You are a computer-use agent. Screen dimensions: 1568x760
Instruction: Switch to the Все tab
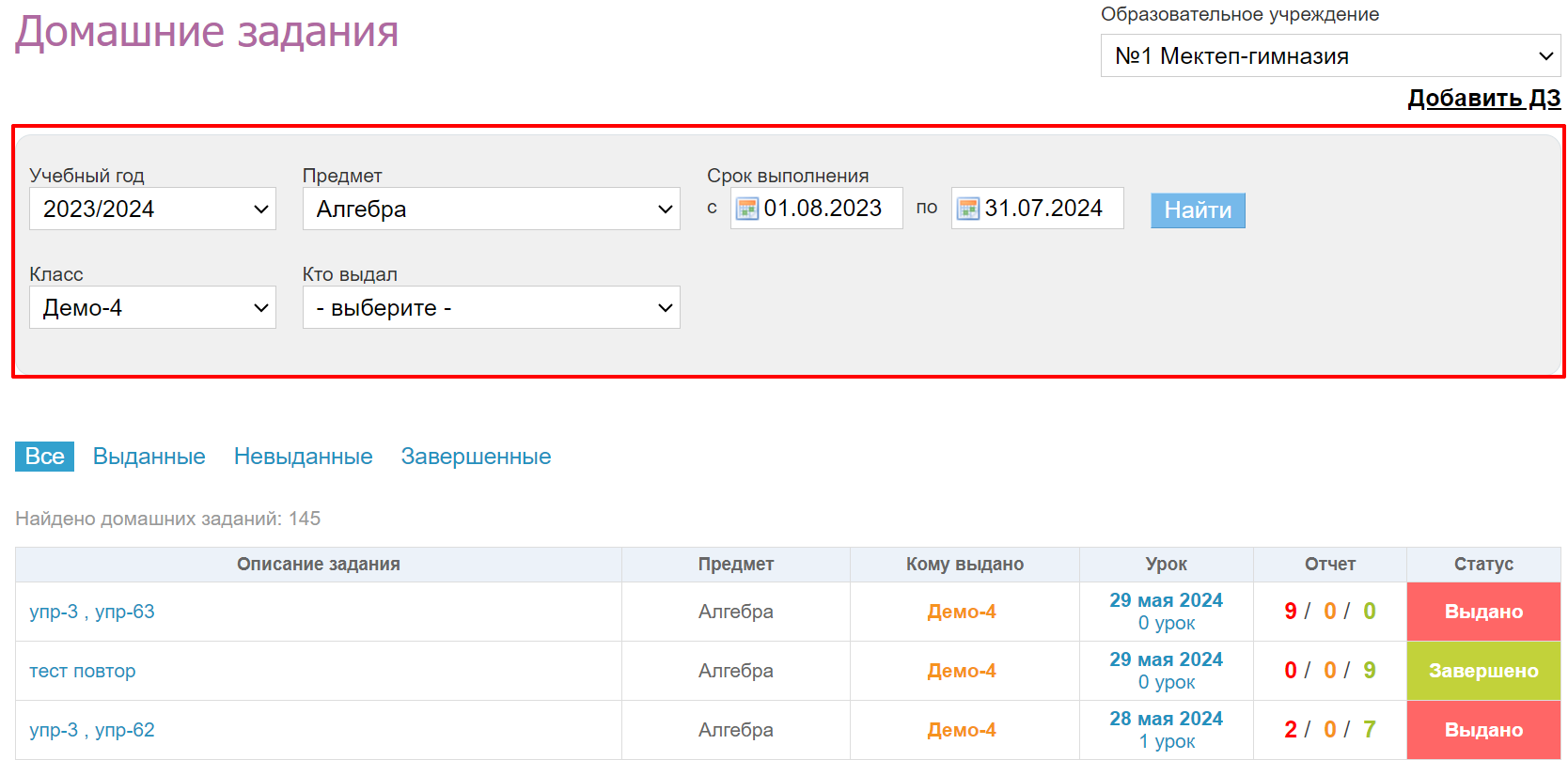point(44,457)
